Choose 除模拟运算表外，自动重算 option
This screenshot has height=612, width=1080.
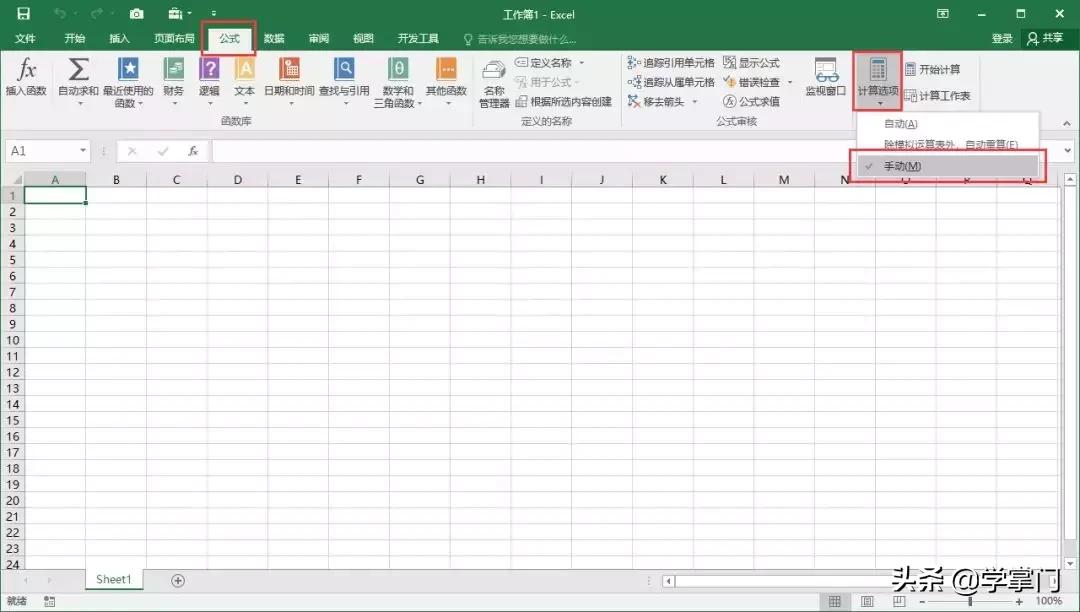950,144
